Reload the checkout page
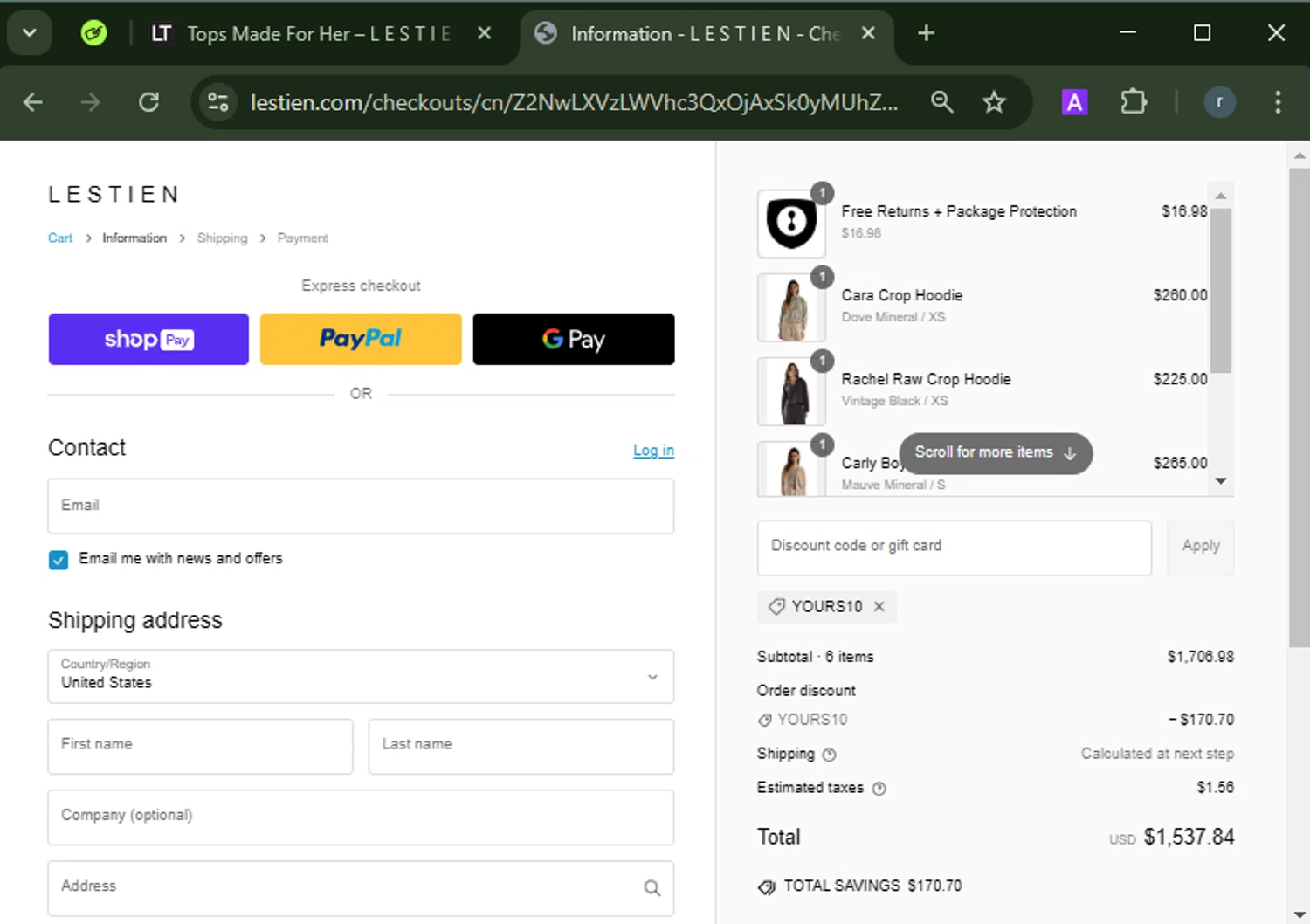The image size is (1310, 924). (x=149, y=102)
